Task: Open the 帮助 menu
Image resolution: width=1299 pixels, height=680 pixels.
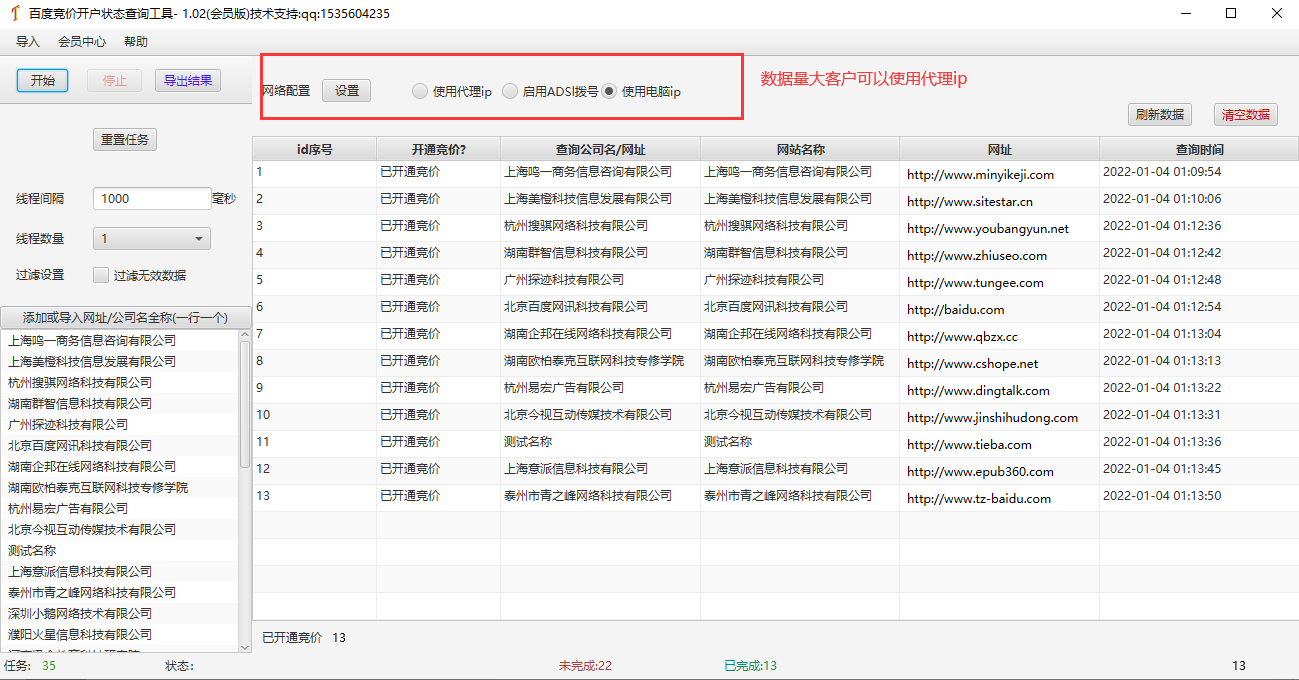Action: [136, 42]
